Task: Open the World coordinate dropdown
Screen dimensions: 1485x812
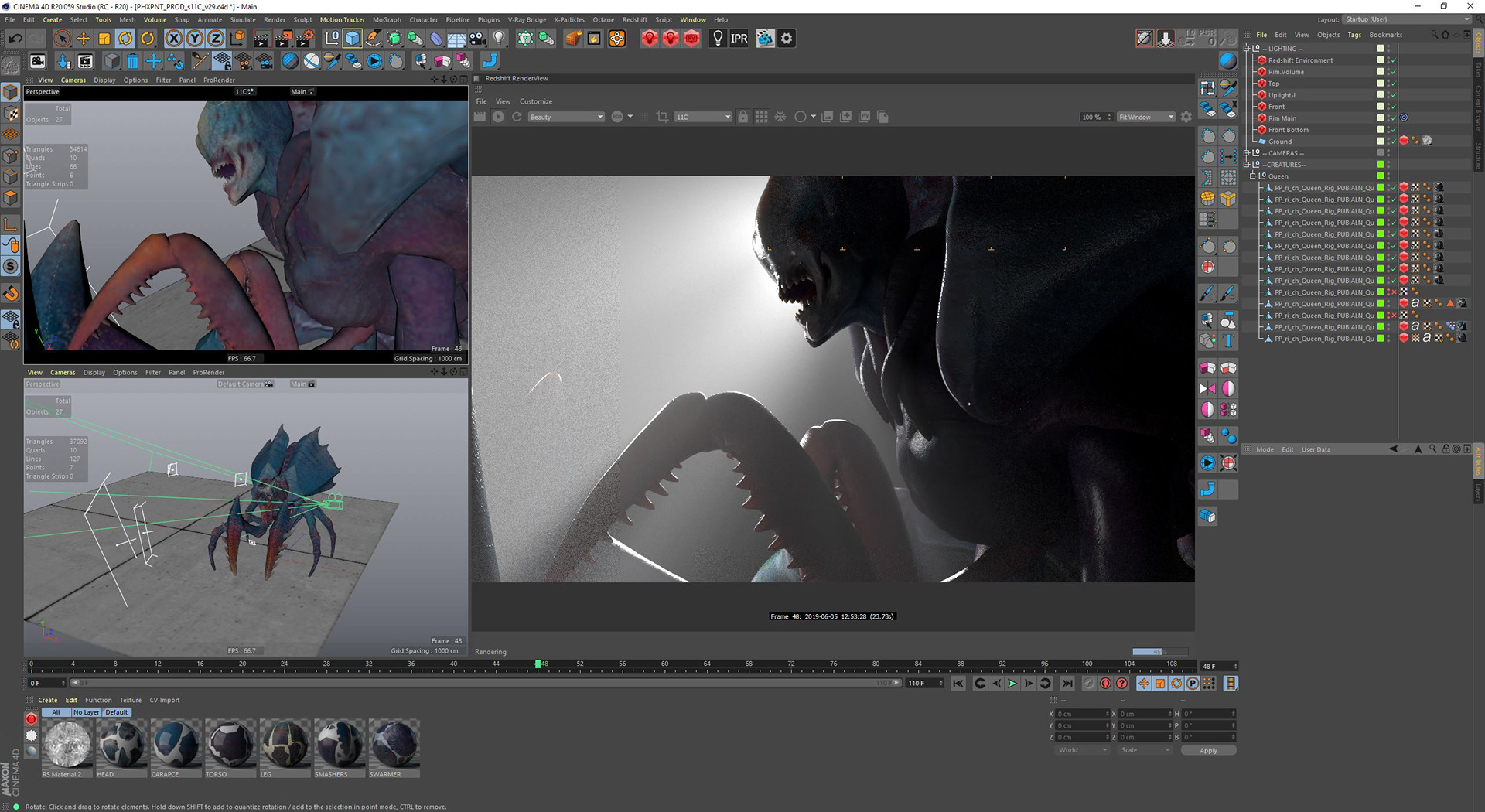Action: 1081,750
